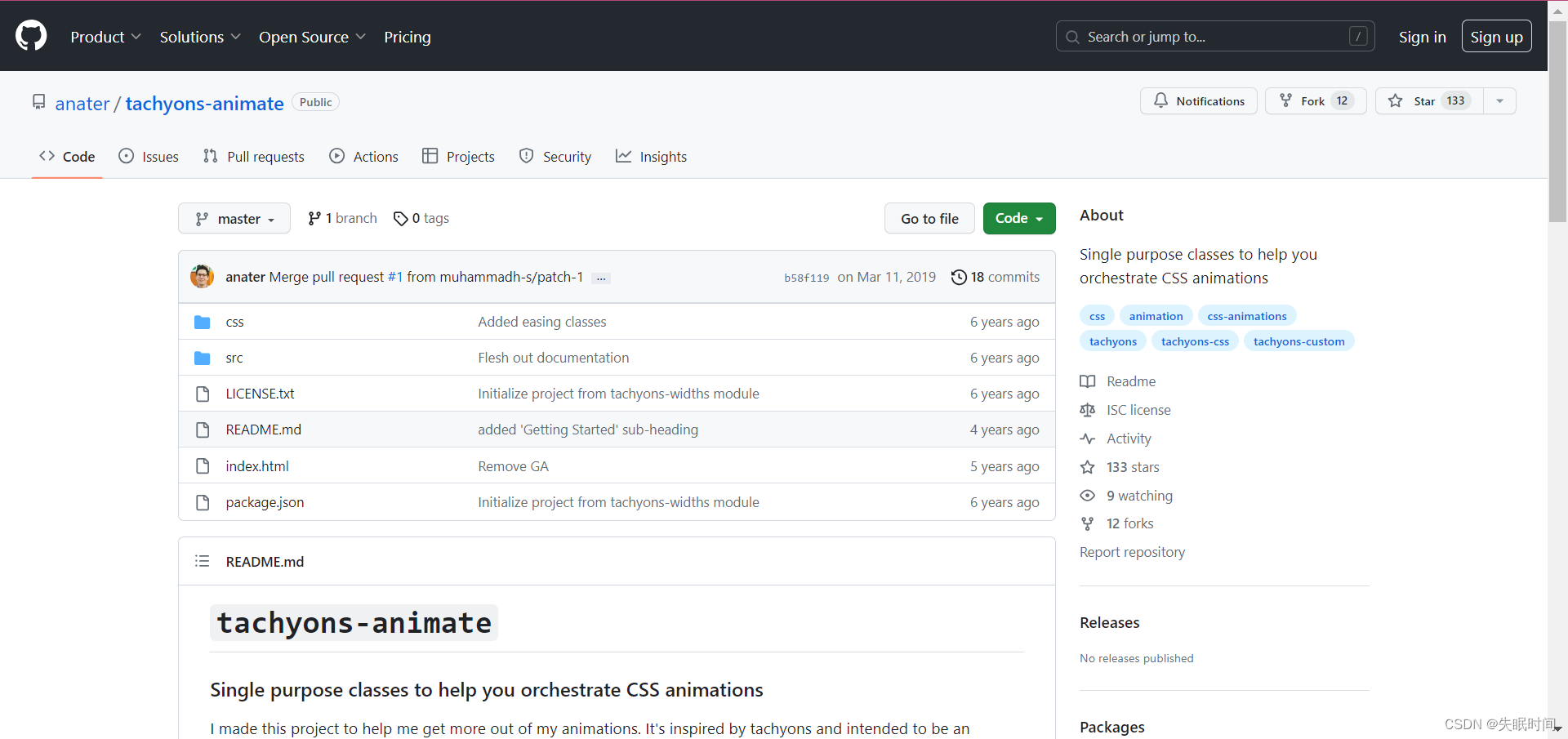Fork the repository with the Fork button
Screen dimensions: 1568x739
1315,100
